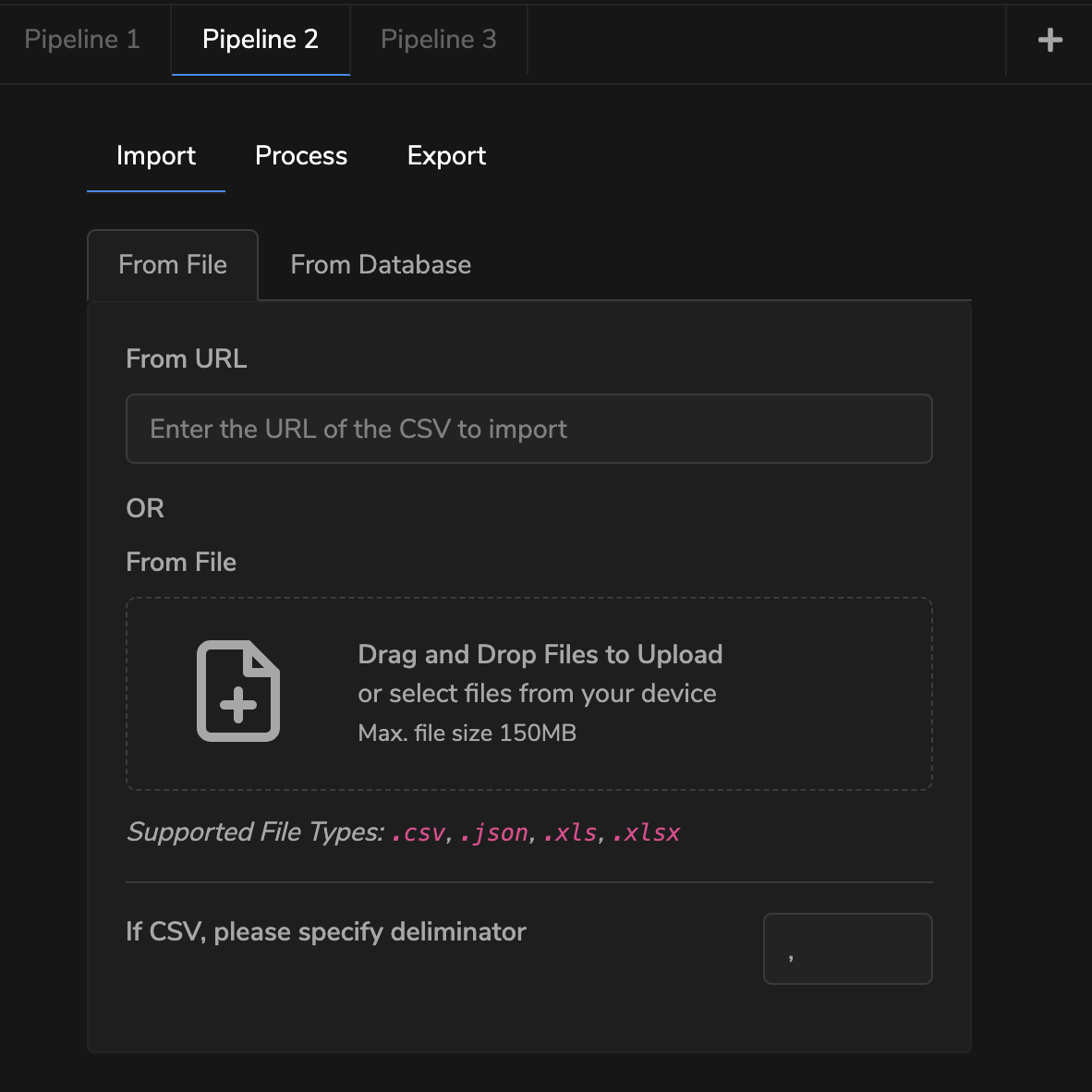Click 'select files from your device' text
The height and width of the screenshot is (1092, 1092).
[x=537, y=693]
